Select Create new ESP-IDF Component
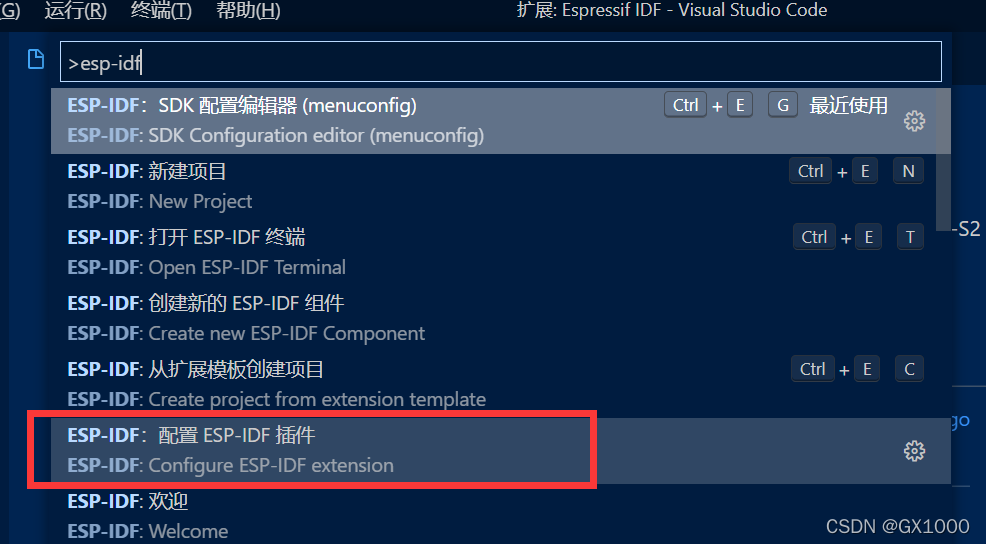 [501, 319]
